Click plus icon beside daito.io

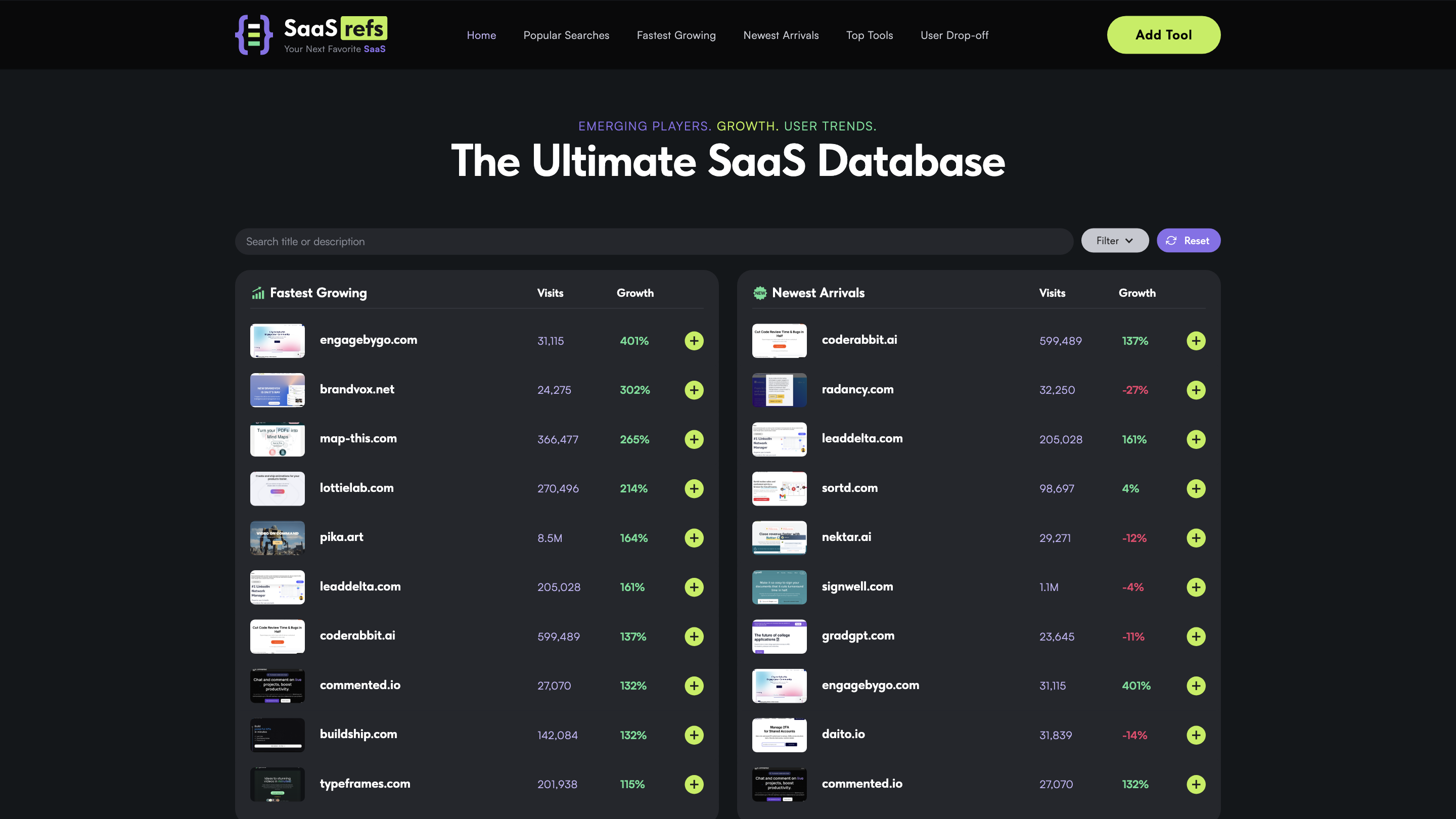click(x=1196, y=735)
